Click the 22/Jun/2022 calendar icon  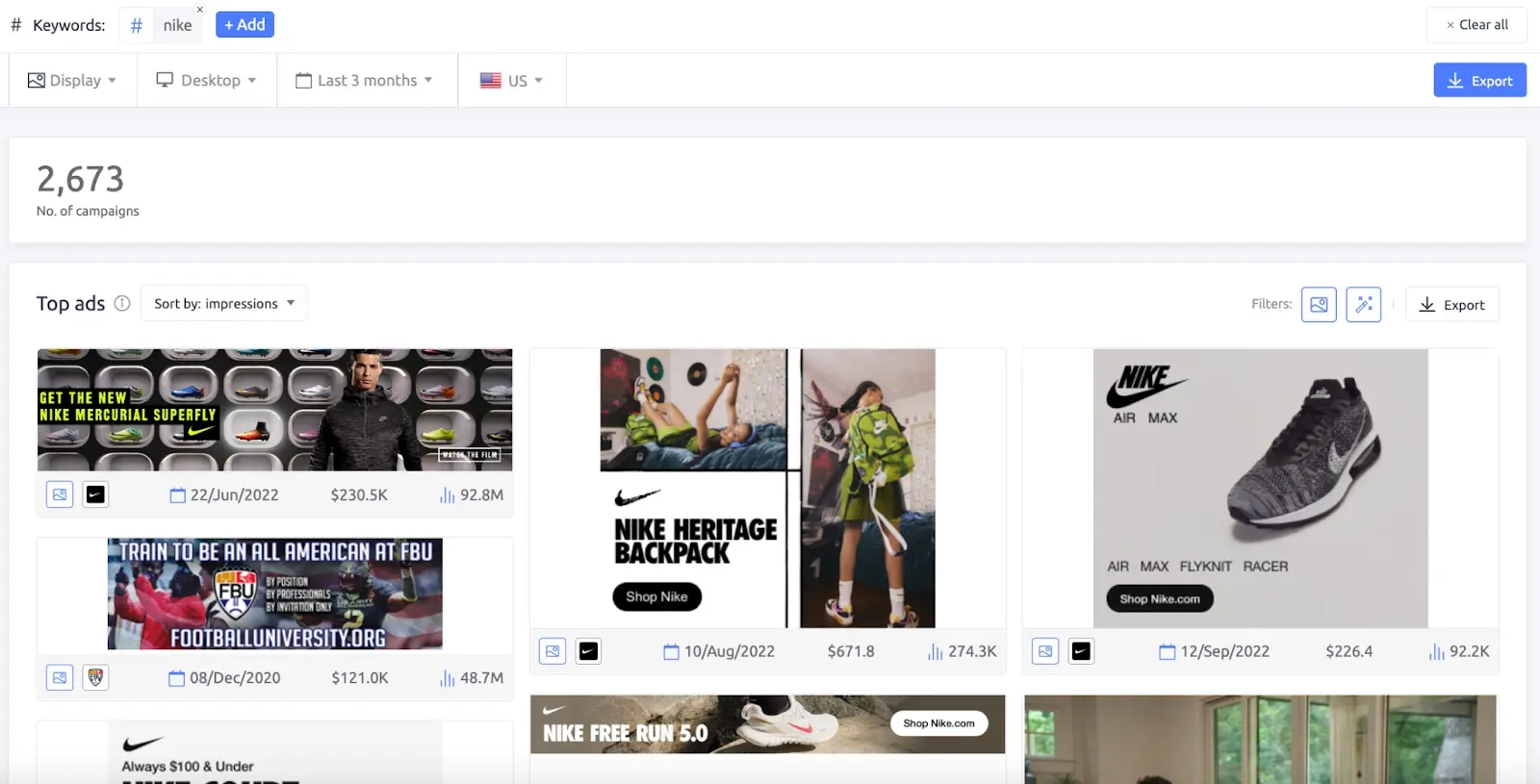[177, 495]
